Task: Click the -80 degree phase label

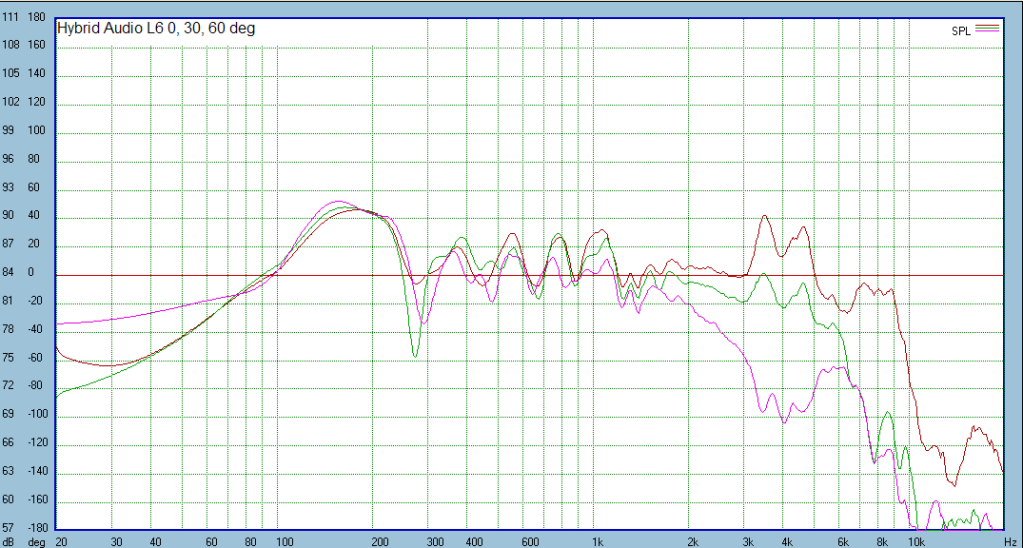Action: point(35,386)
